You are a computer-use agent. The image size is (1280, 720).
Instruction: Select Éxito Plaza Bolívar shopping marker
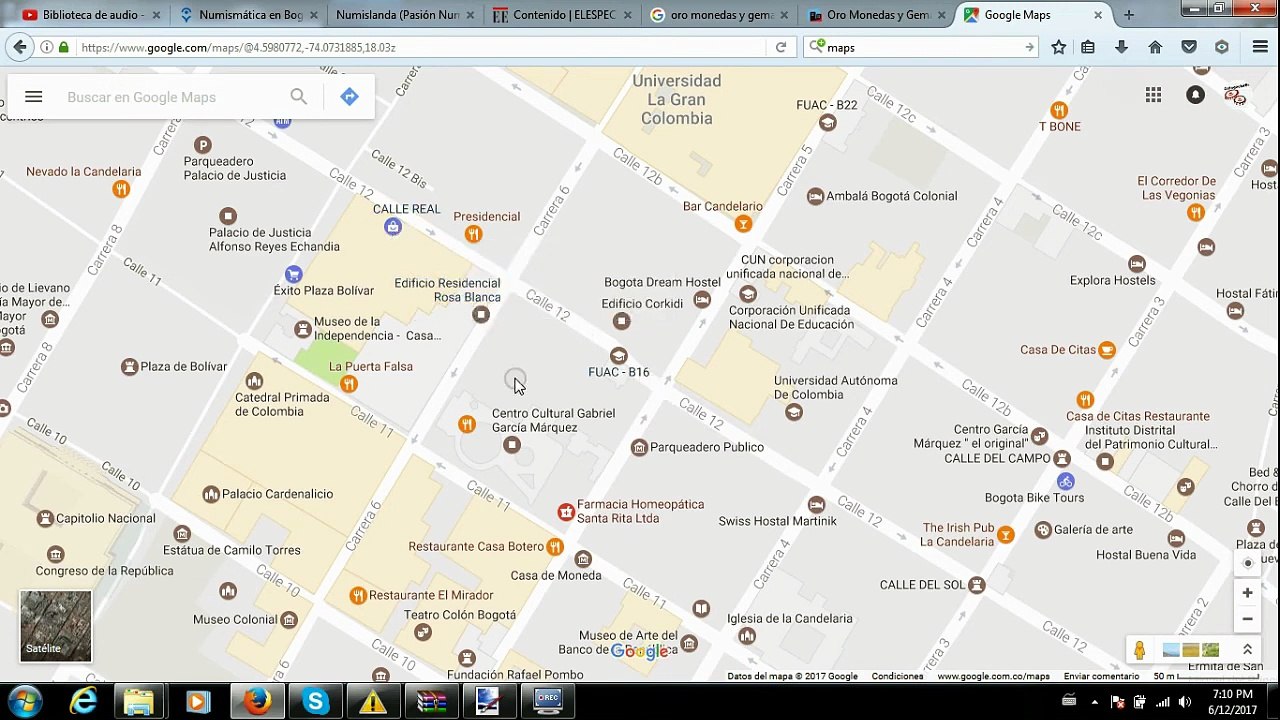(x=293, y=274)
